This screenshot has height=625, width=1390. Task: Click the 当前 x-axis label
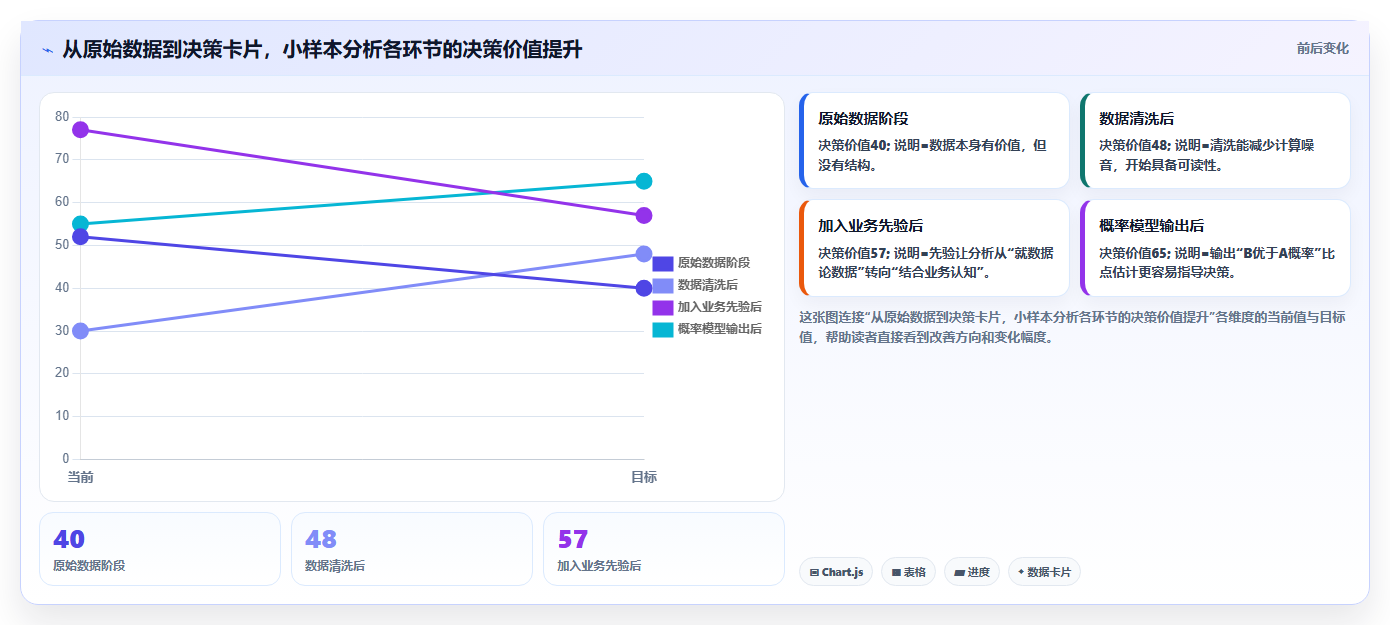point(81,477)
